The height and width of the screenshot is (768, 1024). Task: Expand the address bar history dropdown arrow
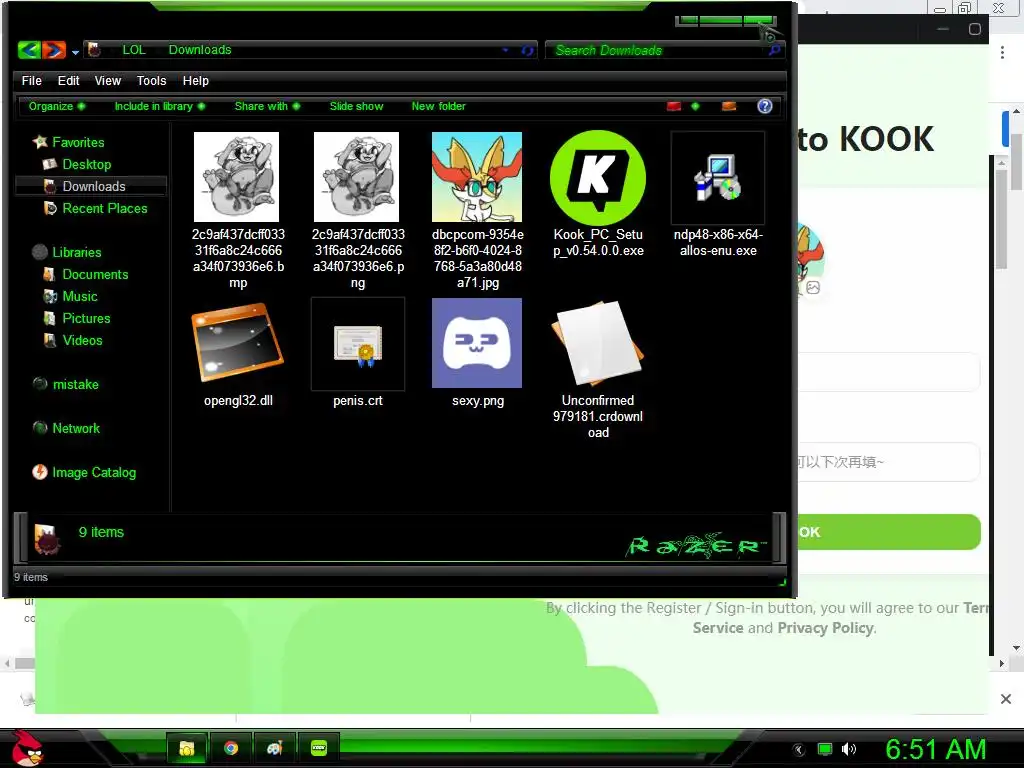click(x=505, y=50)
